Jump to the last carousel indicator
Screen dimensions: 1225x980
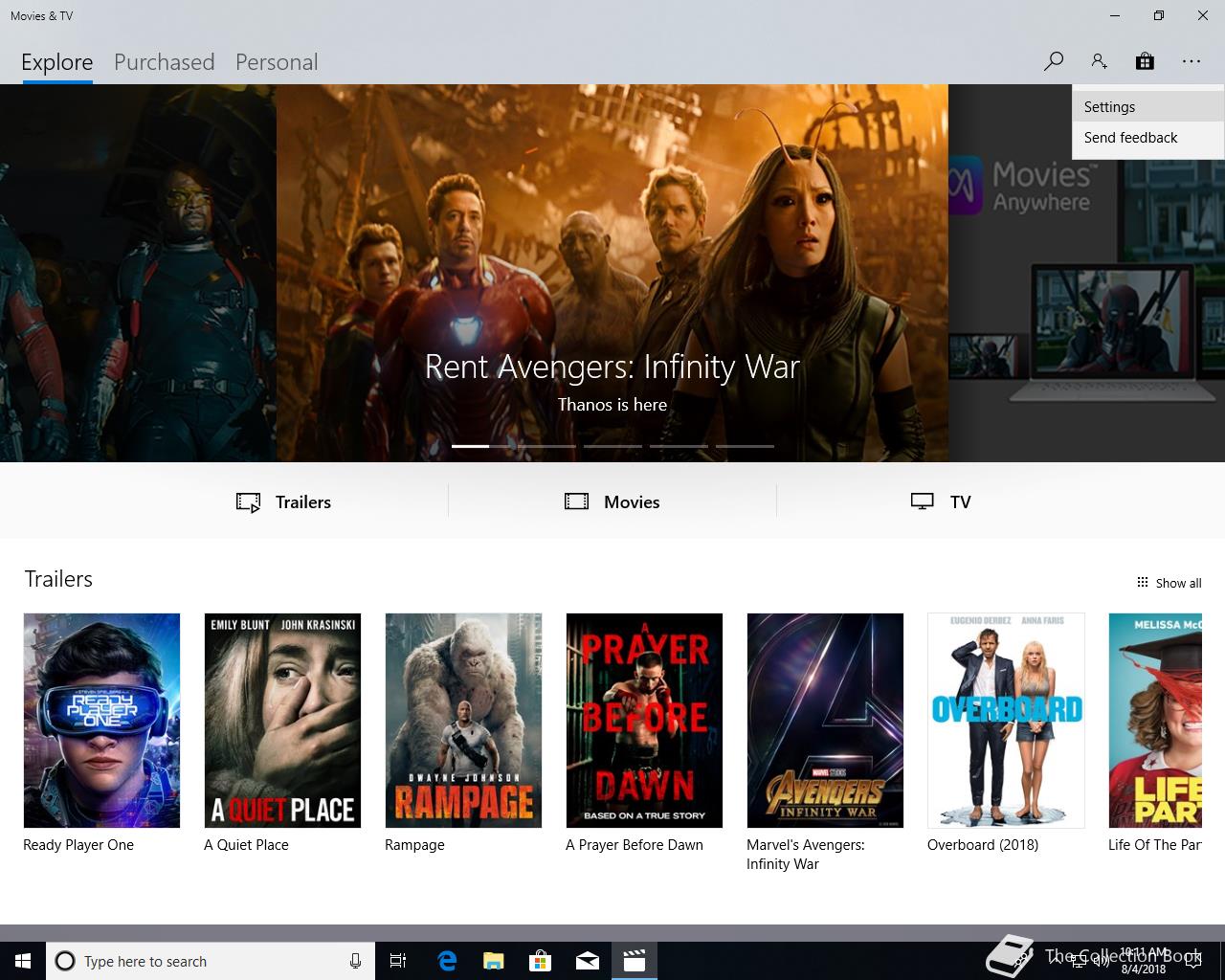(x=745, y=446)
